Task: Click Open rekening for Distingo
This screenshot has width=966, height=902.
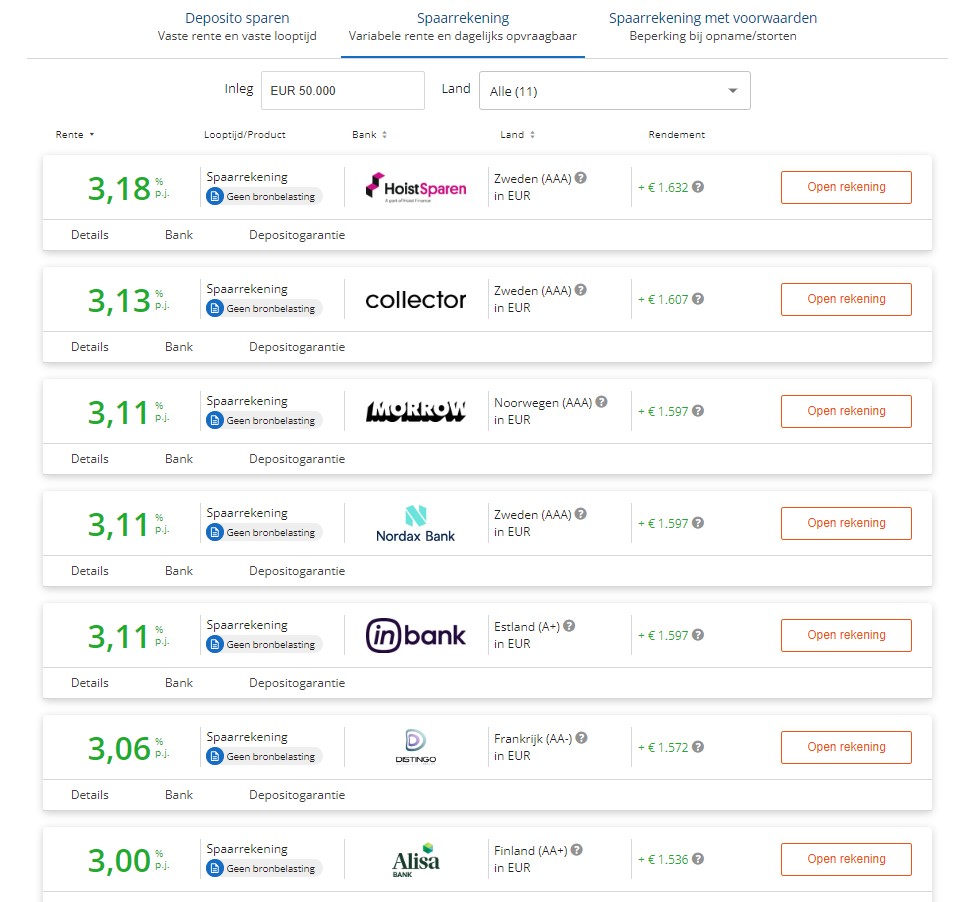Action: click(x=845, y=747)
